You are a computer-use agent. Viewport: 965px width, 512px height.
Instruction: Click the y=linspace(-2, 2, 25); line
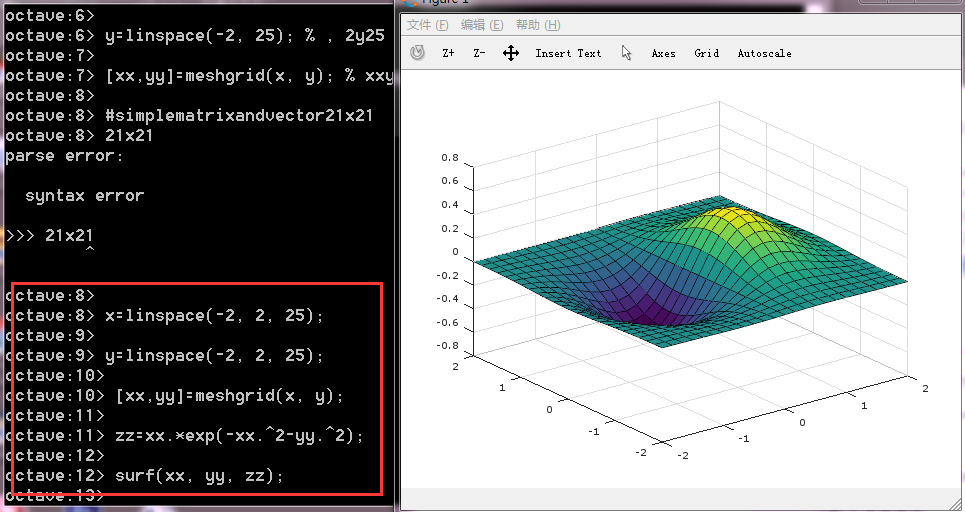pyautogui.click(x=165, y=356)
